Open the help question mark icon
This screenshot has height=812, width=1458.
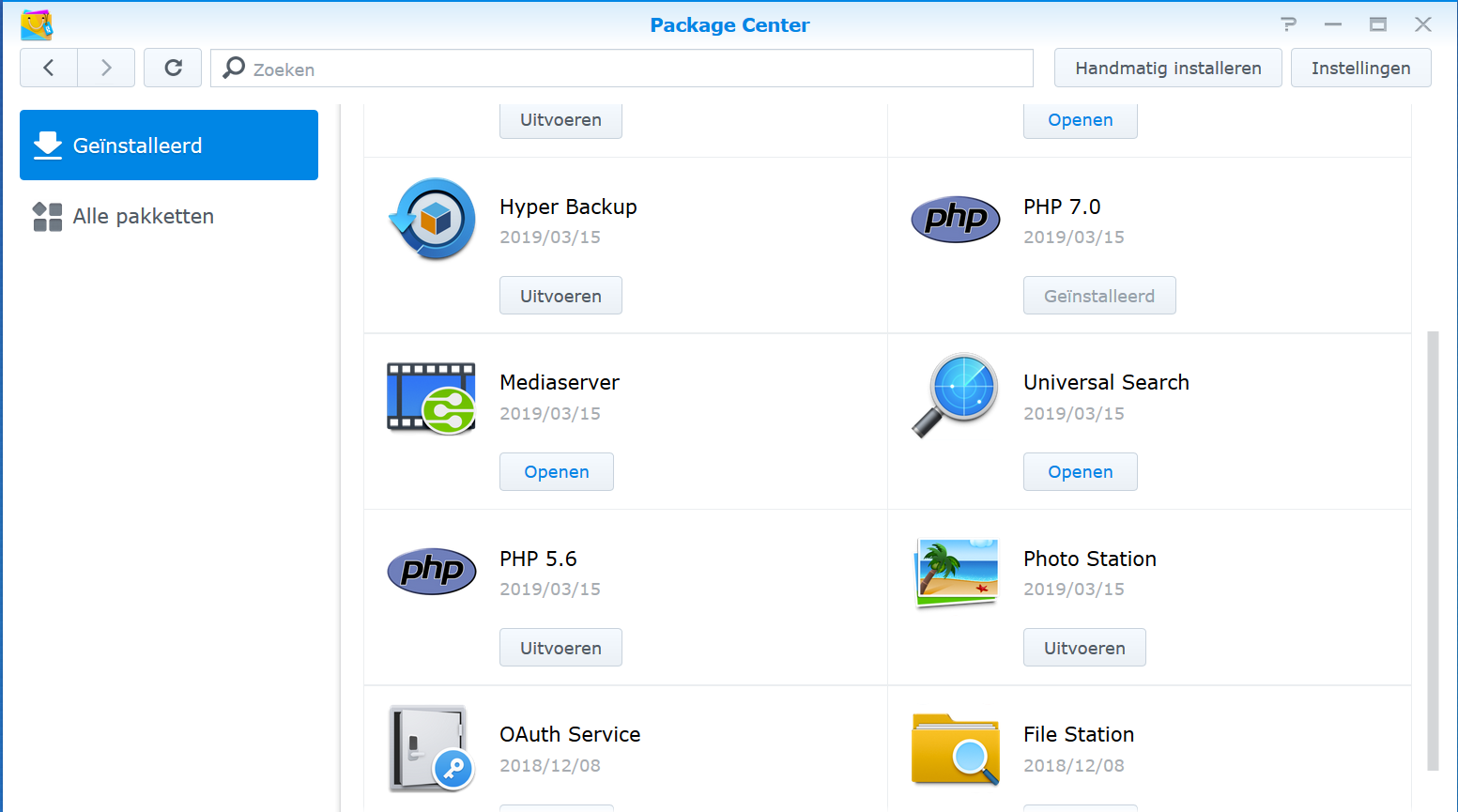pos(1288,24)
